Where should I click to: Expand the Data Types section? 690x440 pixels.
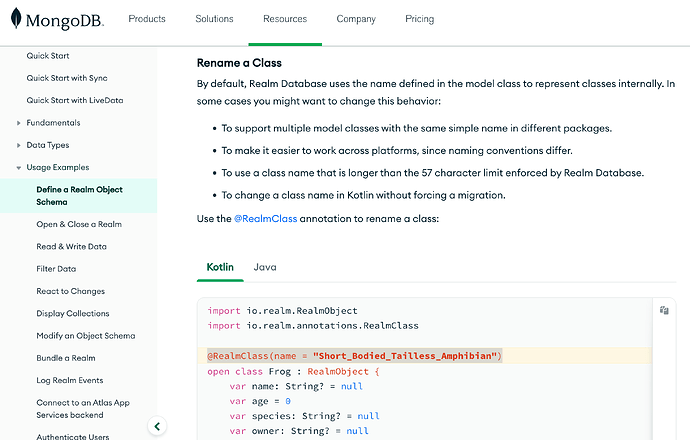pos(19,145)
